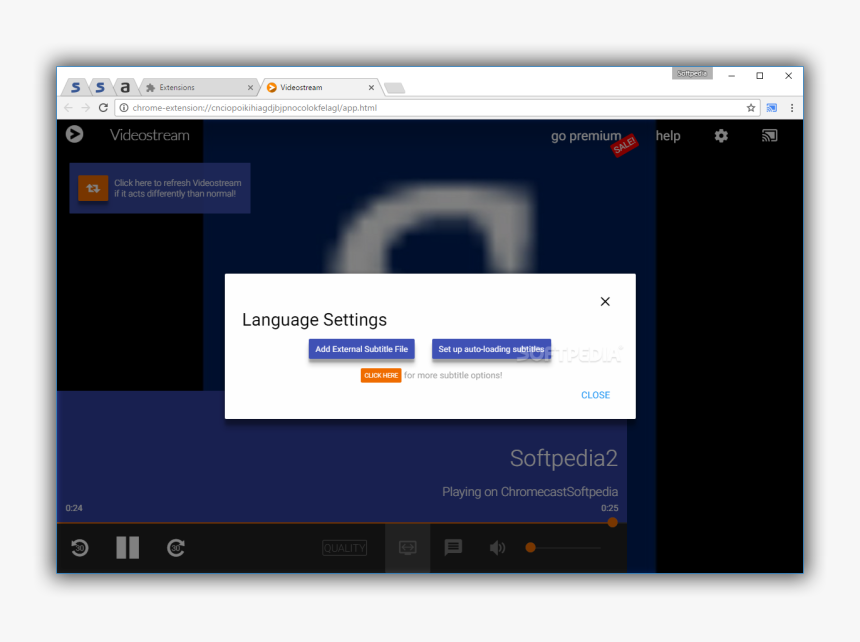860x642 pixels.
Task: Open settings via gear icon
Action: 721,135
